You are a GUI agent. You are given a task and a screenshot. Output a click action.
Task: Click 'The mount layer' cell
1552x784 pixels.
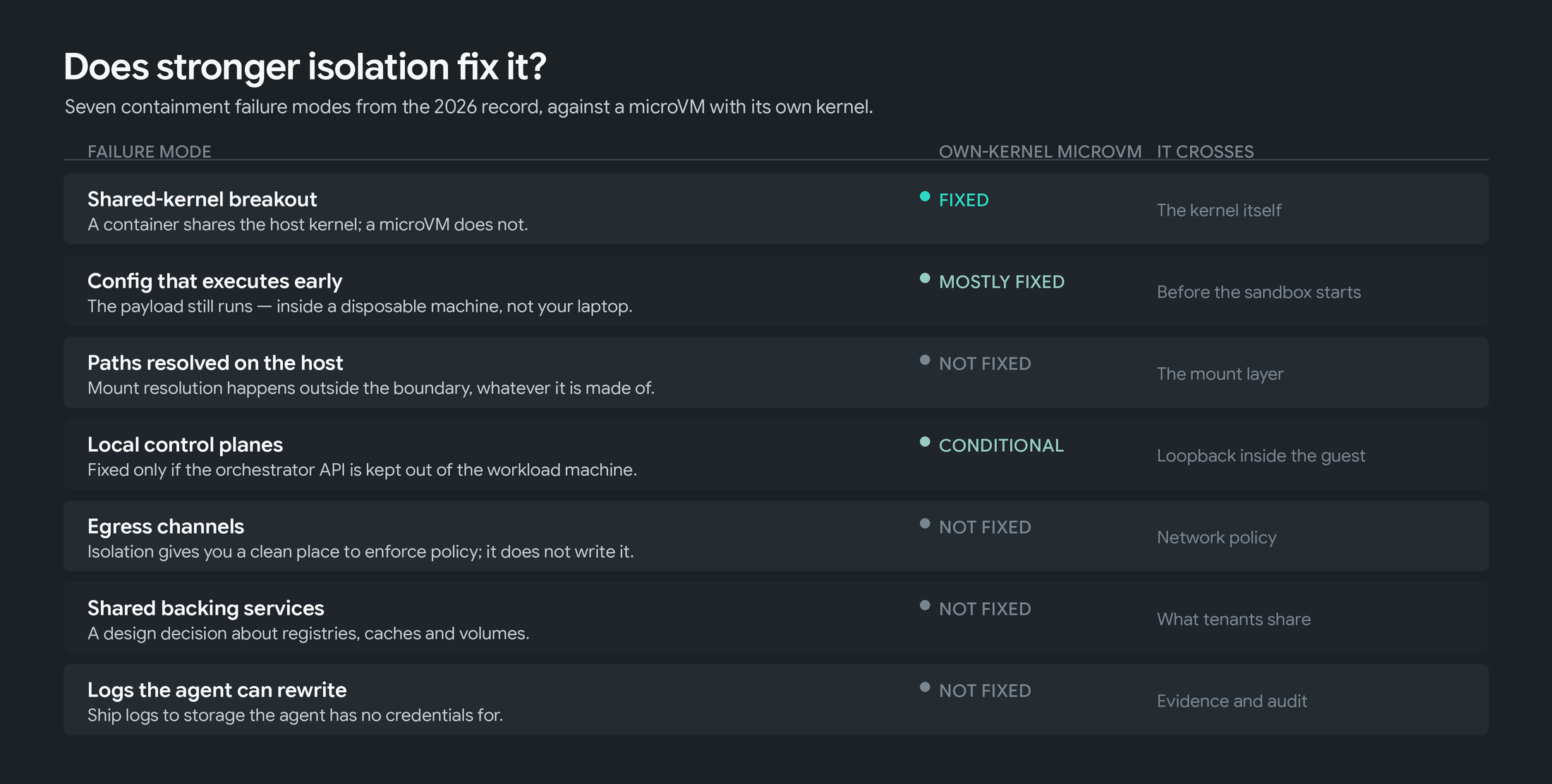(1220, 374)
